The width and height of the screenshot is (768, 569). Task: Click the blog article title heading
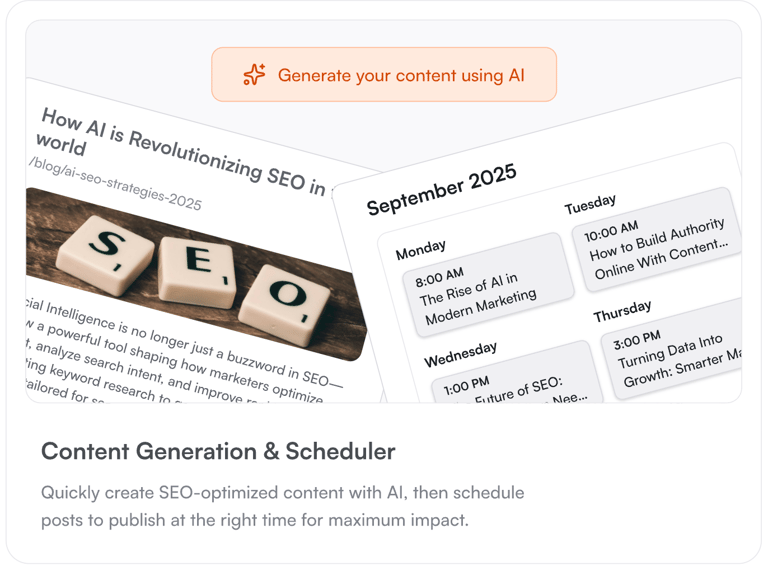tap(180, 150)
